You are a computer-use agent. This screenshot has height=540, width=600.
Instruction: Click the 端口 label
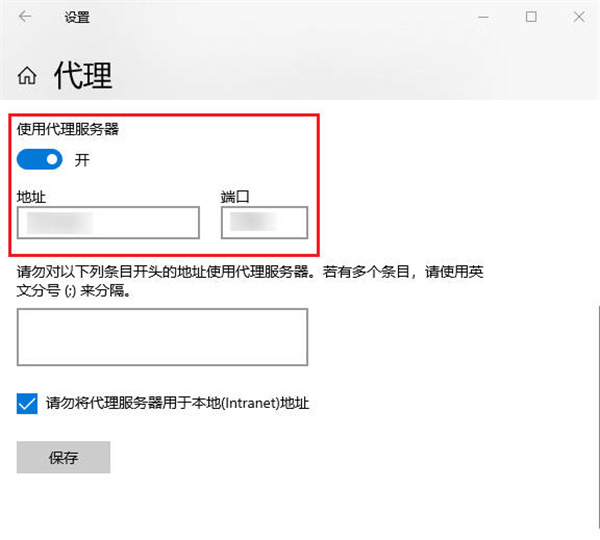pos(235,197)
